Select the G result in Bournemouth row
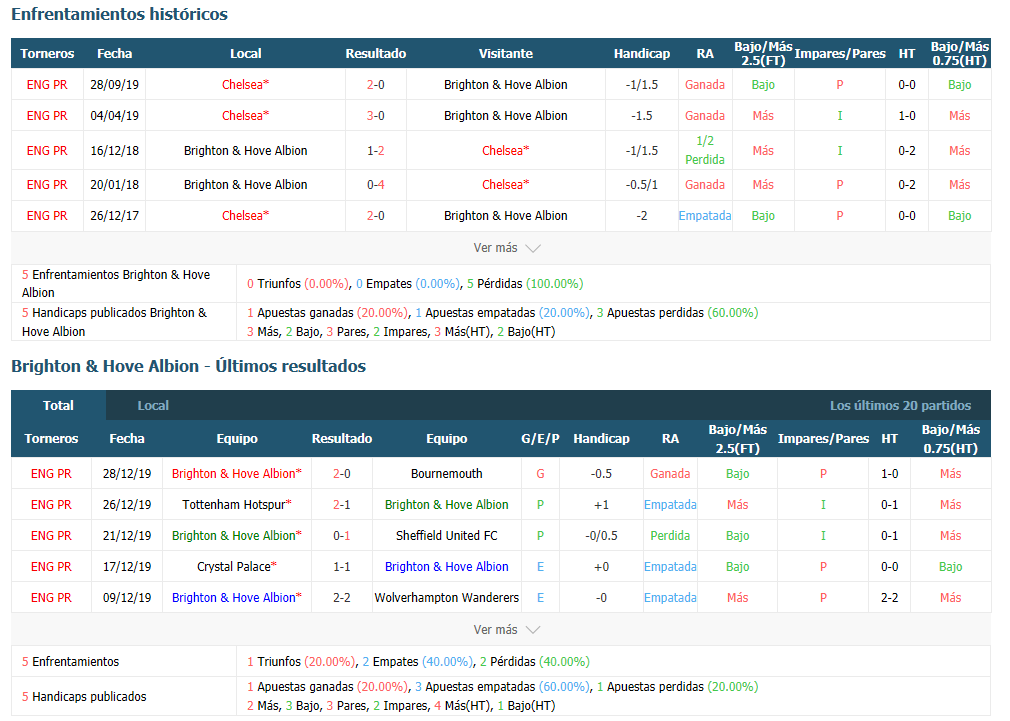 540,474
